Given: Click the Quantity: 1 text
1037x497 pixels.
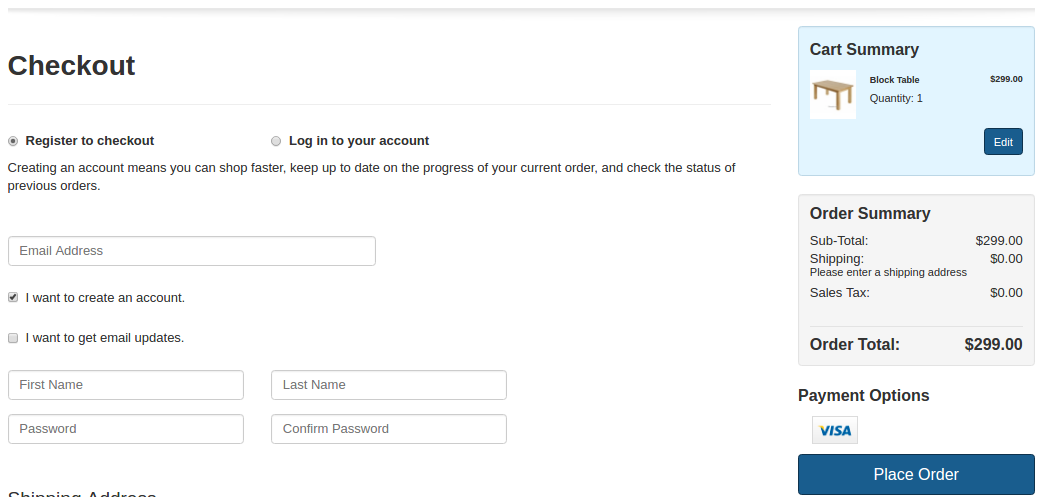Looking at the screenshot, I should click(896, 98).
